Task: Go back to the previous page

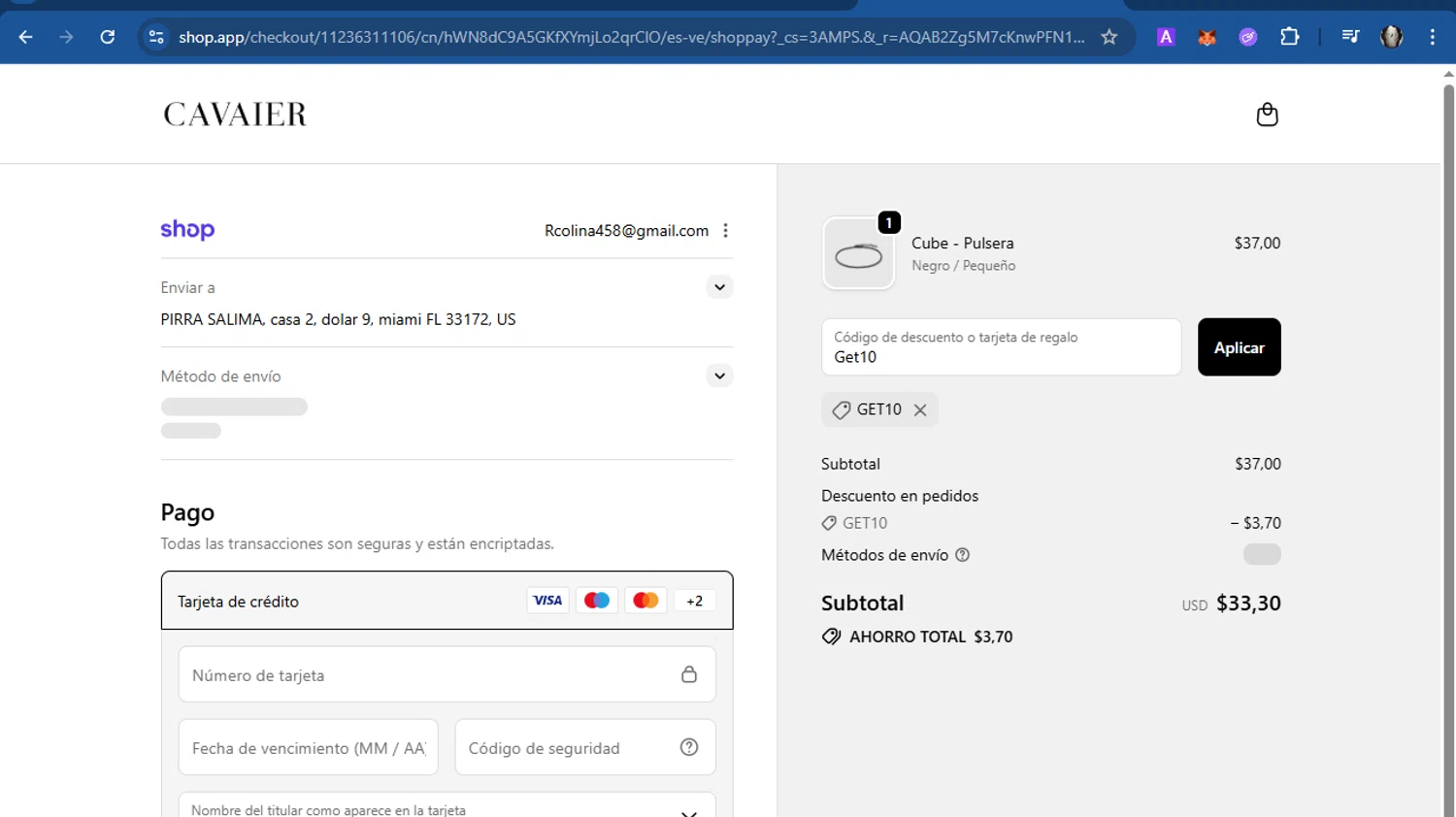Action: (x=26, y=37)
